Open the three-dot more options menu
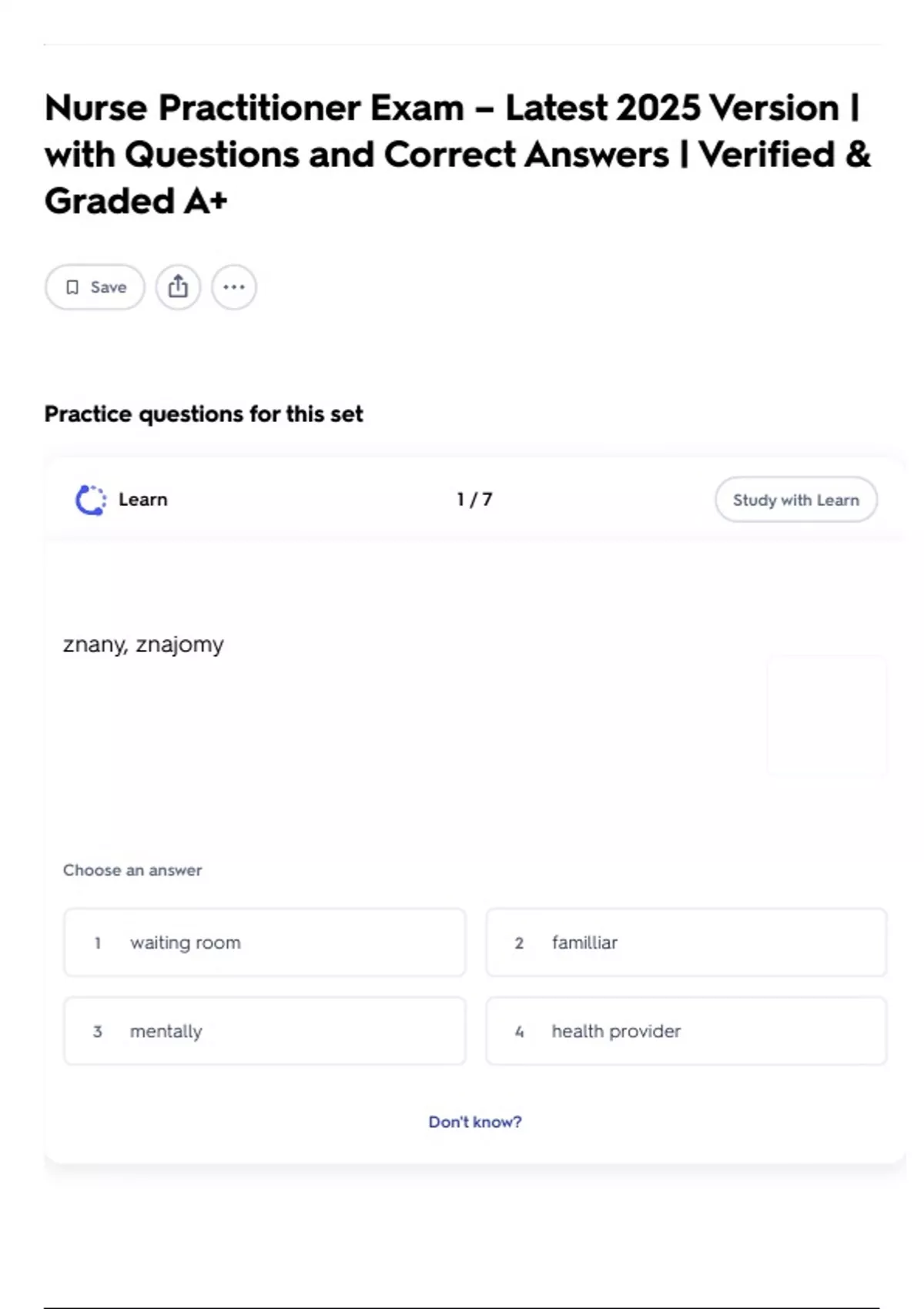 (234, 287)
